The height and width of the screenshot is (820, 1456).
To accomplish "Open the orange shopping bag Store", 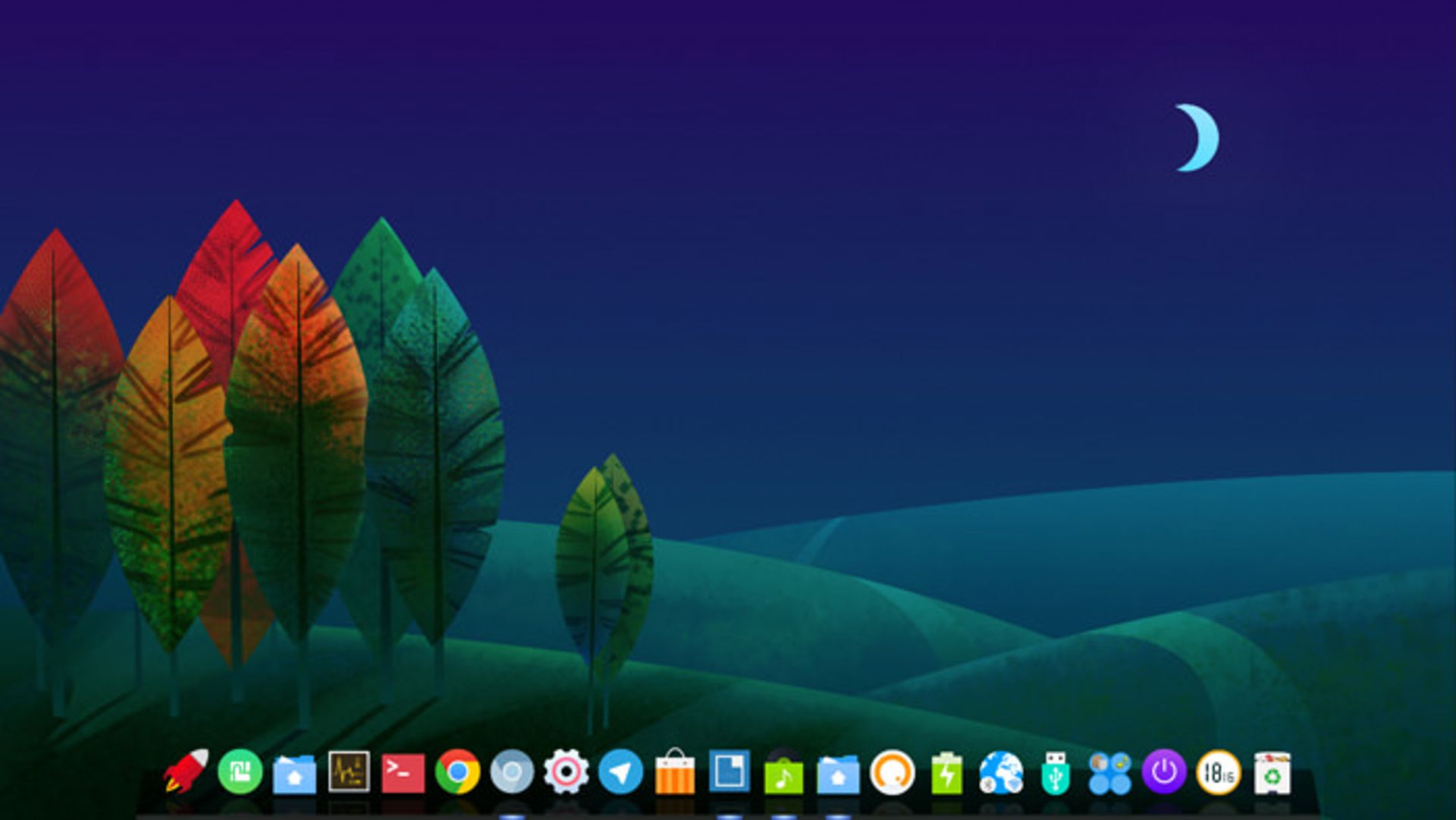I will (x=675, y=774).
